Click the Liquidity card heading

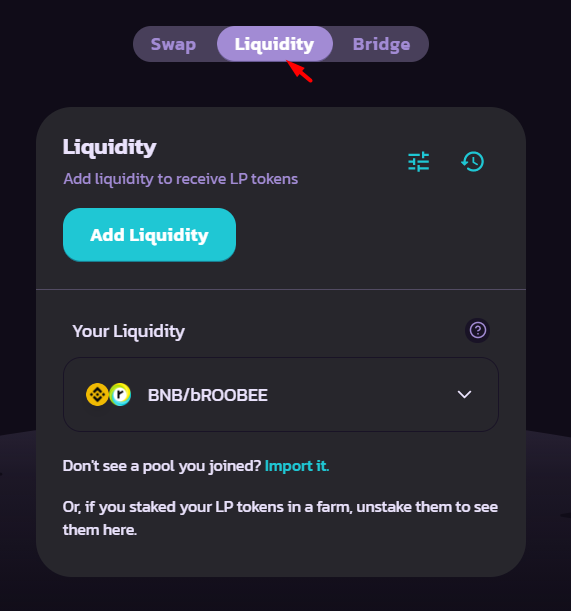pos(110,147)
